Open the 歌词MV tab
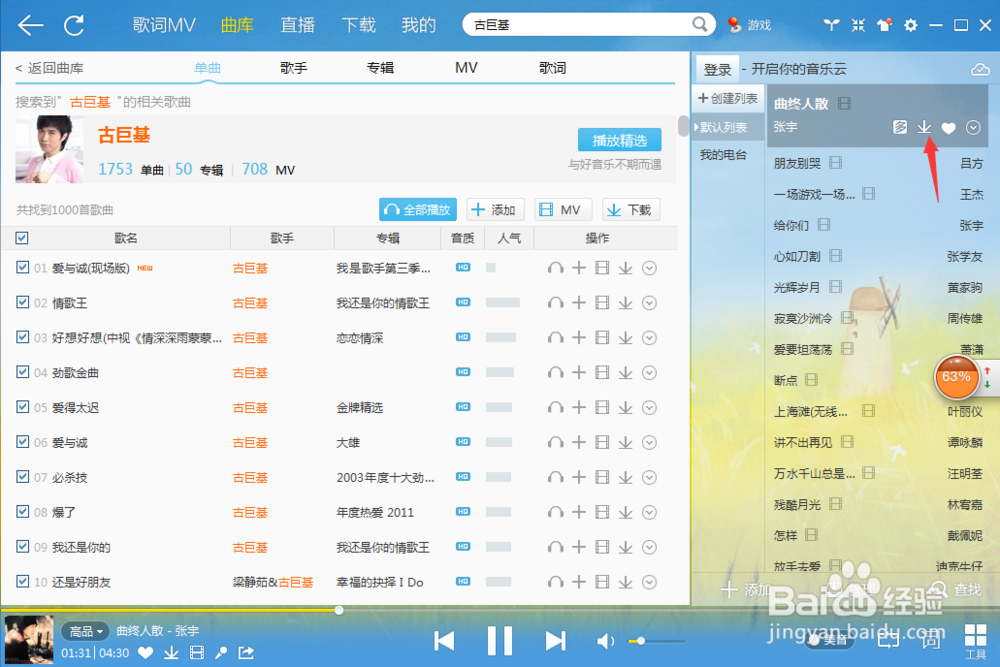Image resolution: width=1000 pixels, height=667 pixels. pyautogui.click(x=164, y=25)
